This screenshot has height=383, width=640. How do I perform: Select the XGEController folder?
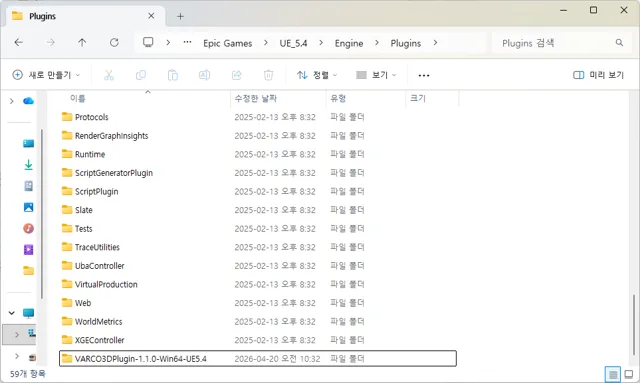(258, 340)
